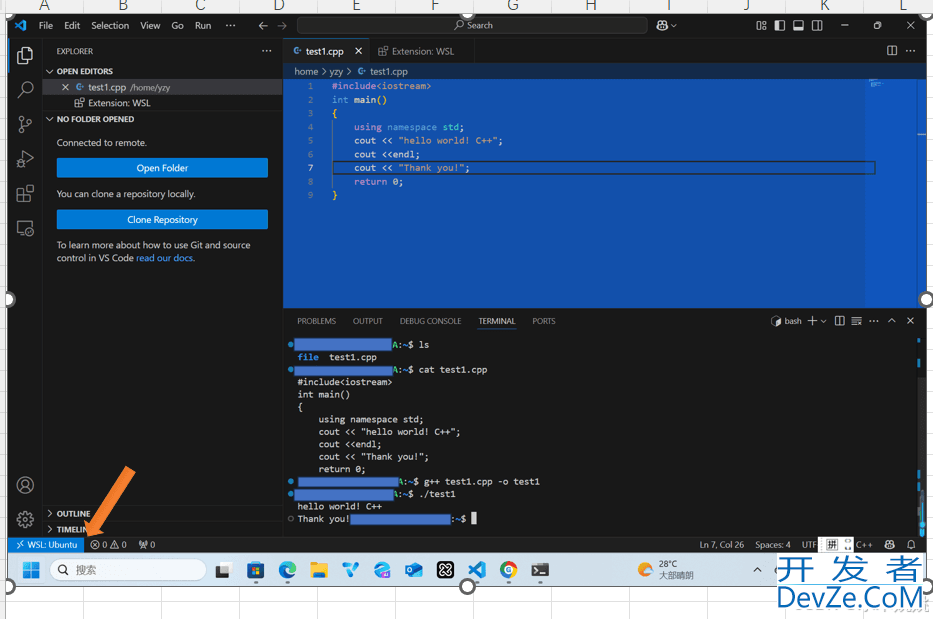Open terminal panel Views and More Actions menu
Viewport: 933px width, 619px height.
coord(873,321)
